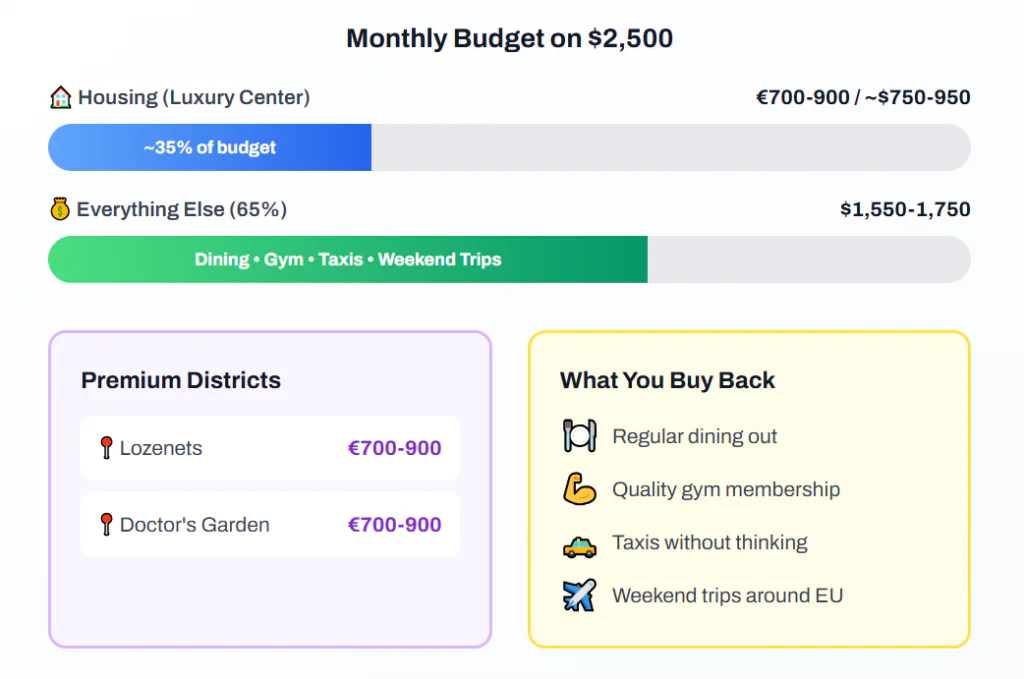This screenshot has width=1024, height=679.
Task: Click the money bag icon
Action: 60,210
